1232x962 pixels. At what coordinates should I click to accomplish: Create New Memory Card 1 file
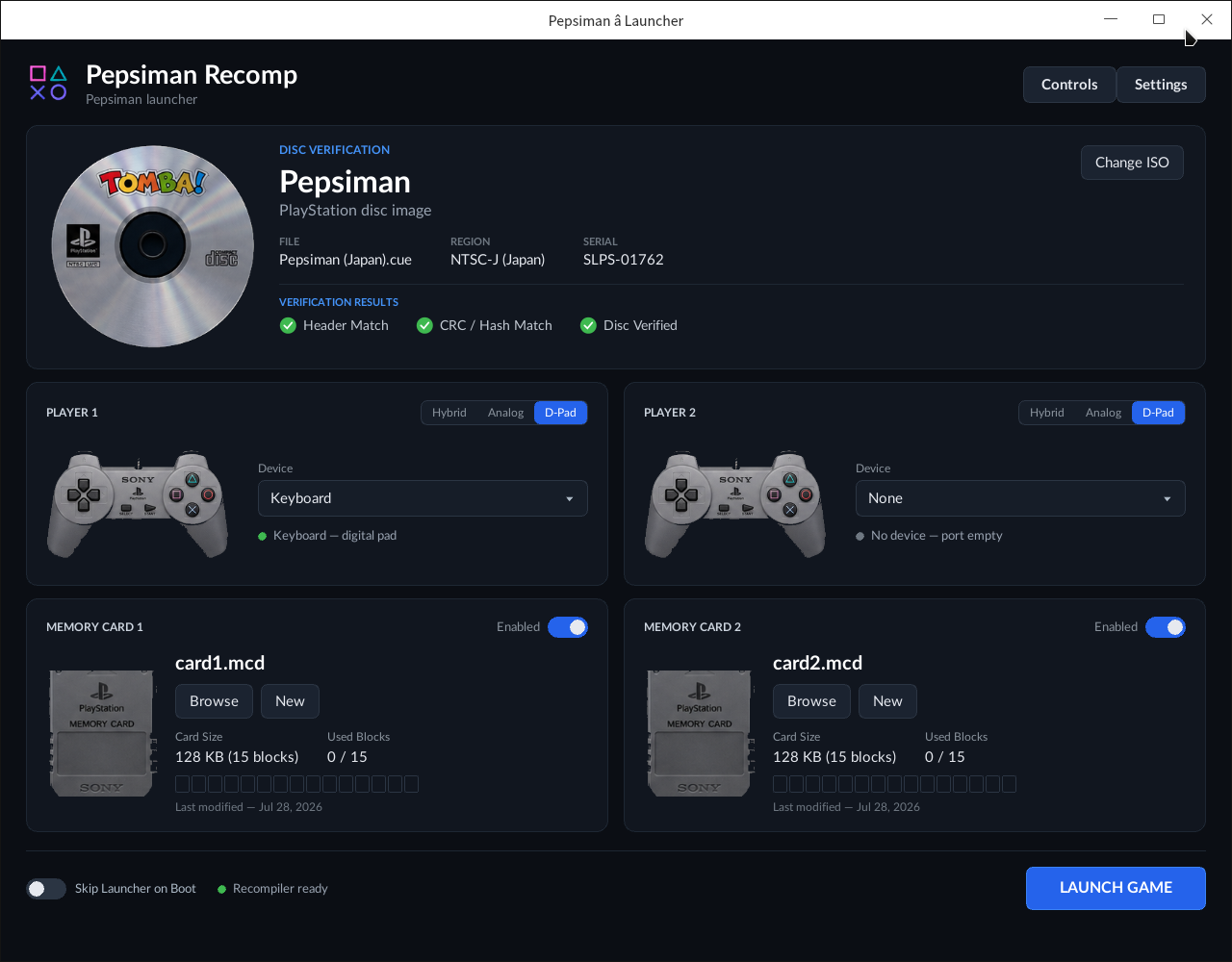[x=290, y=701]
